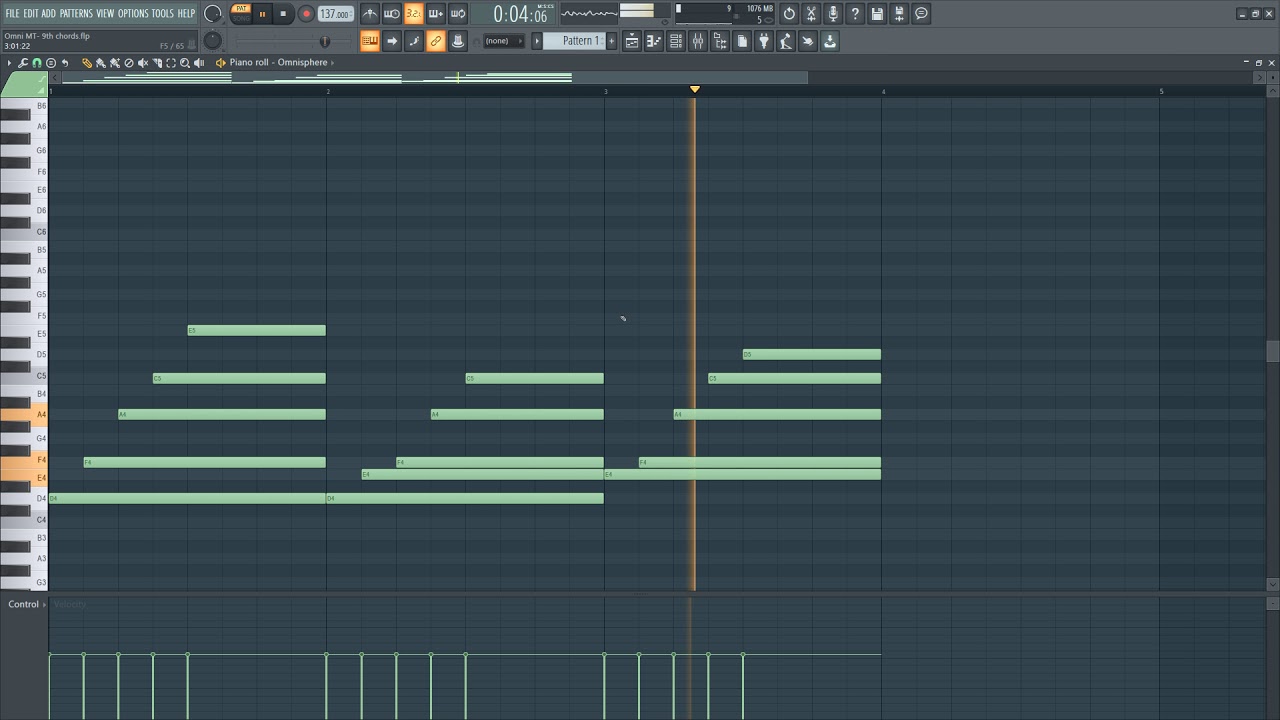The width and height of the screenshot is (1280, 720).
Task: Stop playback
Action: point(283,14)
